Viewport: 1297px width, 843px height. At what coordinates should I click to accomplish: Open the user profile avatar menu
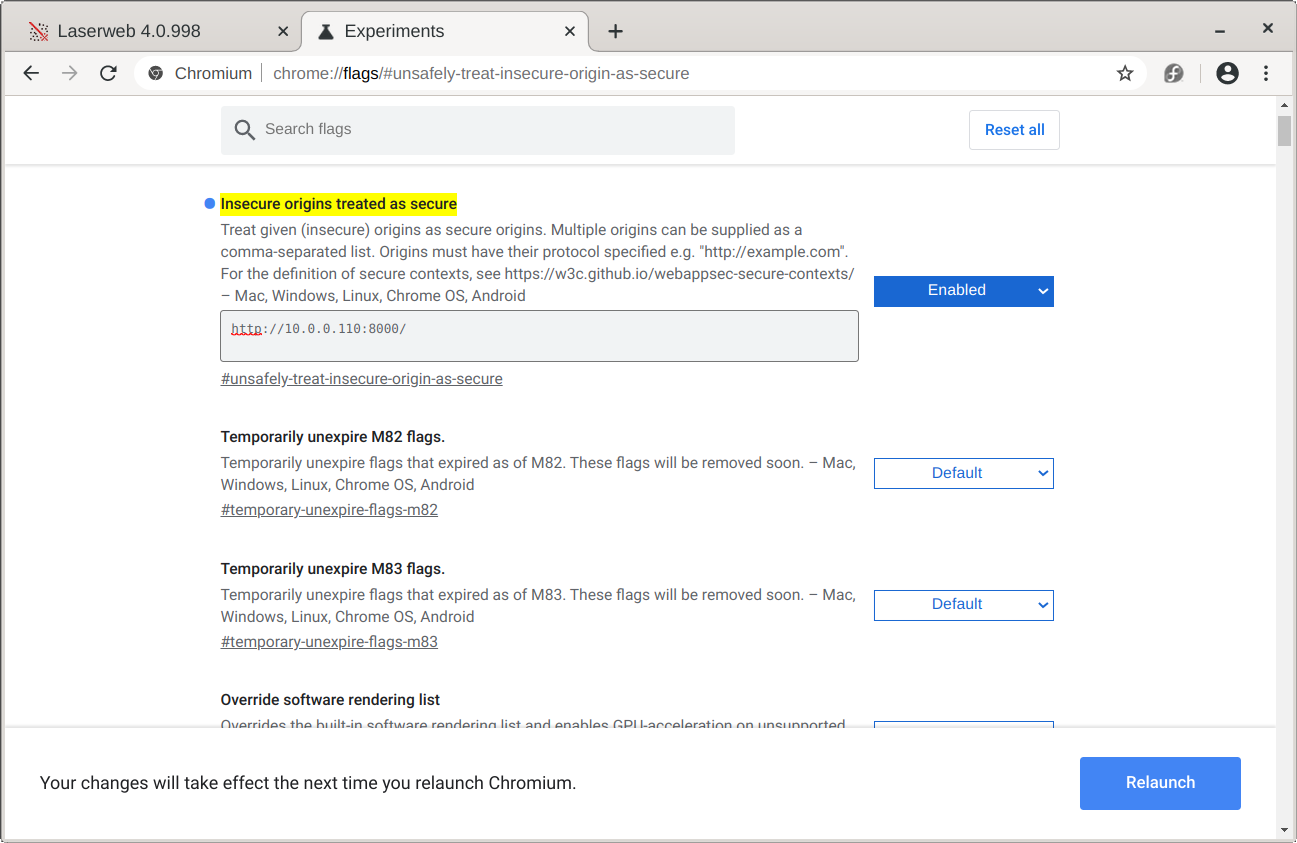pos(1227,73)
